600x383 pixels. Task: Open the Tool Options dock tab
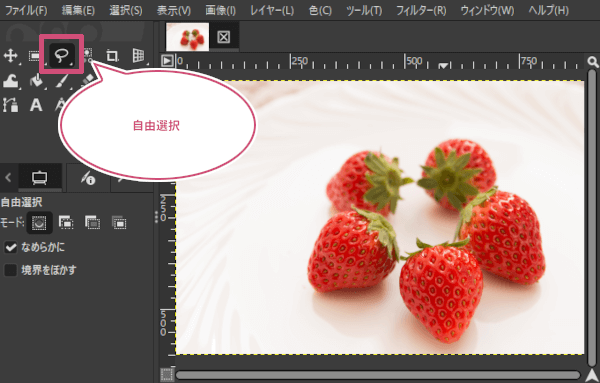pyautogui.click(x=40, y=178)
